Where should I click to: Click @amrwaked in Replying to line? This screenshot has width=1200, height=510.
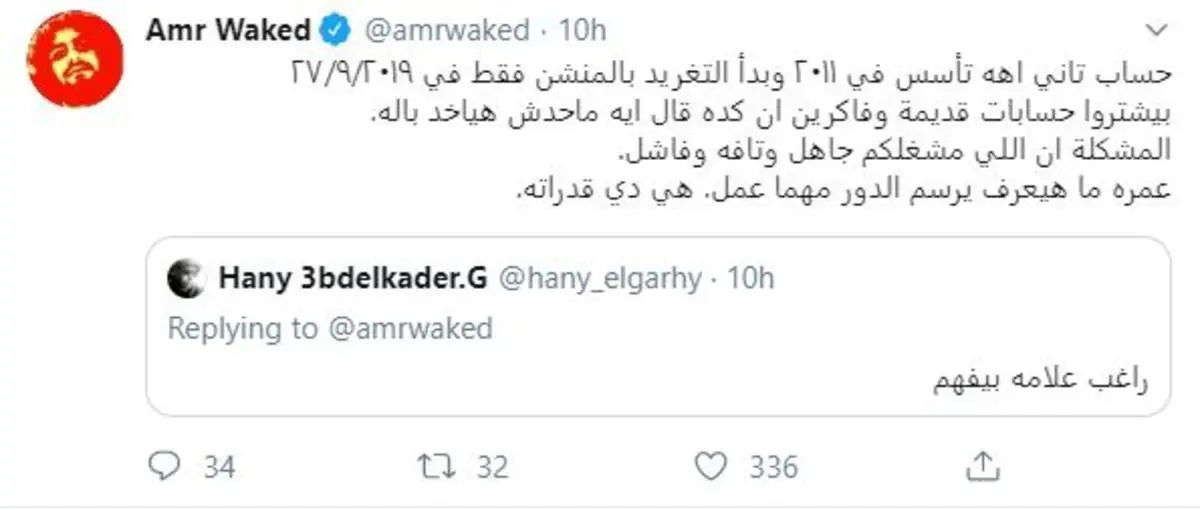pos(407,329)
